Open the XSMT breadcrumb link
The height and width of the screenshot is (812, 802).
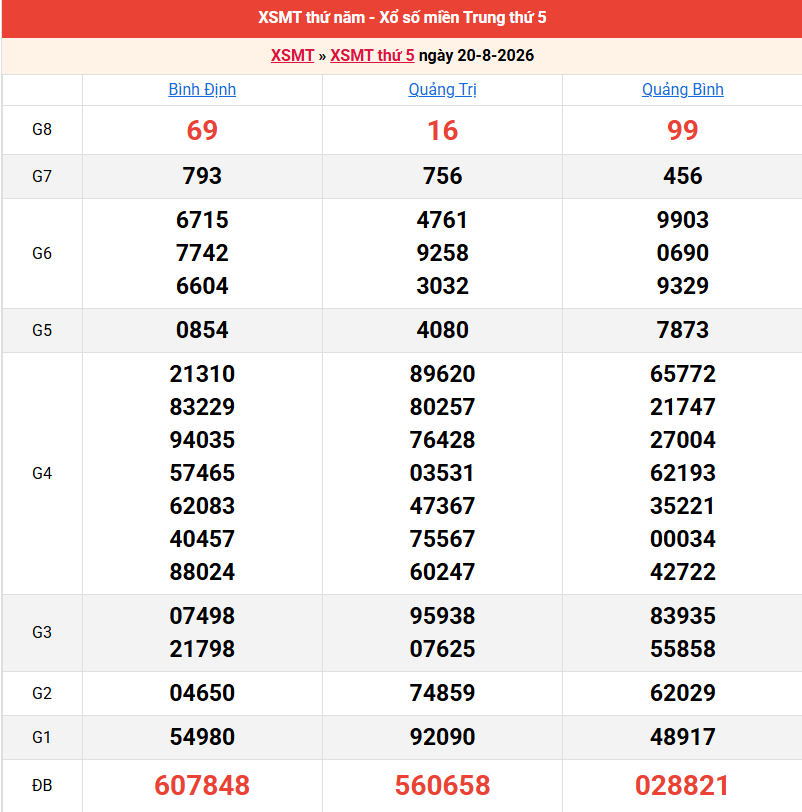point(292,55)
